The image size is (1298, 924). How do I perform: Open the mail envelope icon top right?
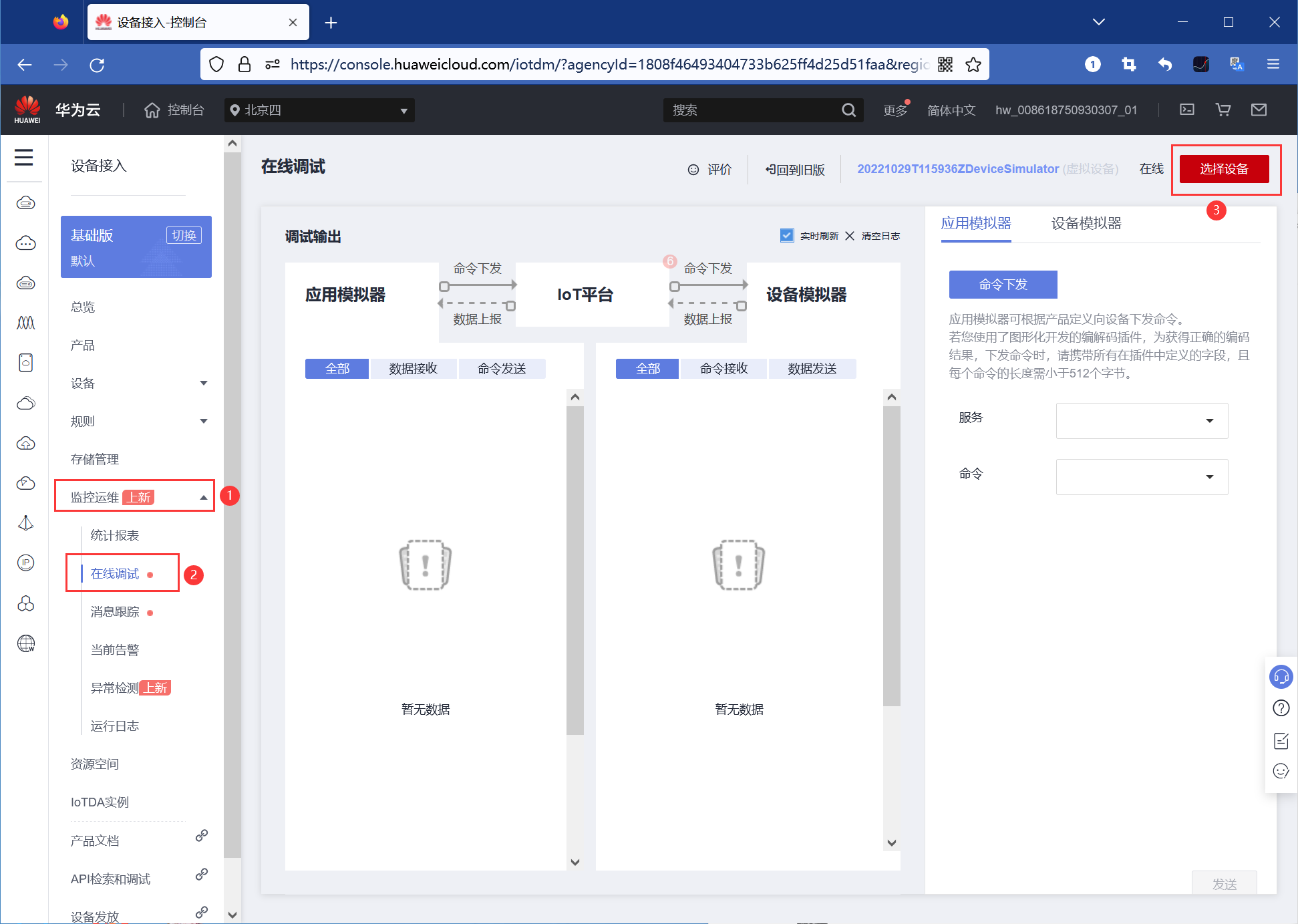[x=1259, y=110]
